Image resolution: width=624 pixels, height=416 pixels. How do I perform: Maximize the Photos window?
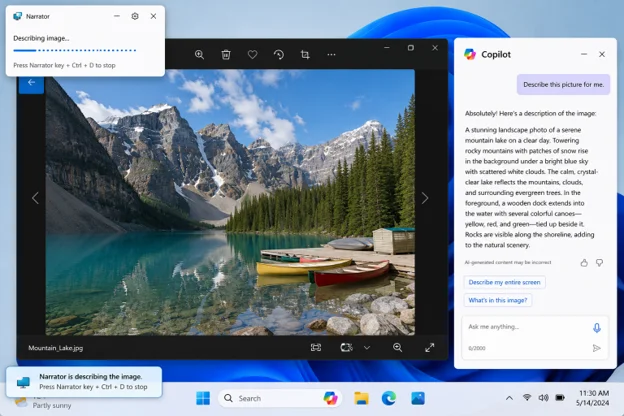[x=411, y=48]
